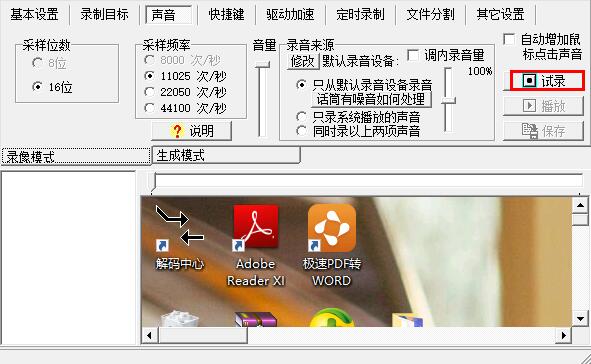
Task: Select the 8位 sample bits radio
Action: 37,63
